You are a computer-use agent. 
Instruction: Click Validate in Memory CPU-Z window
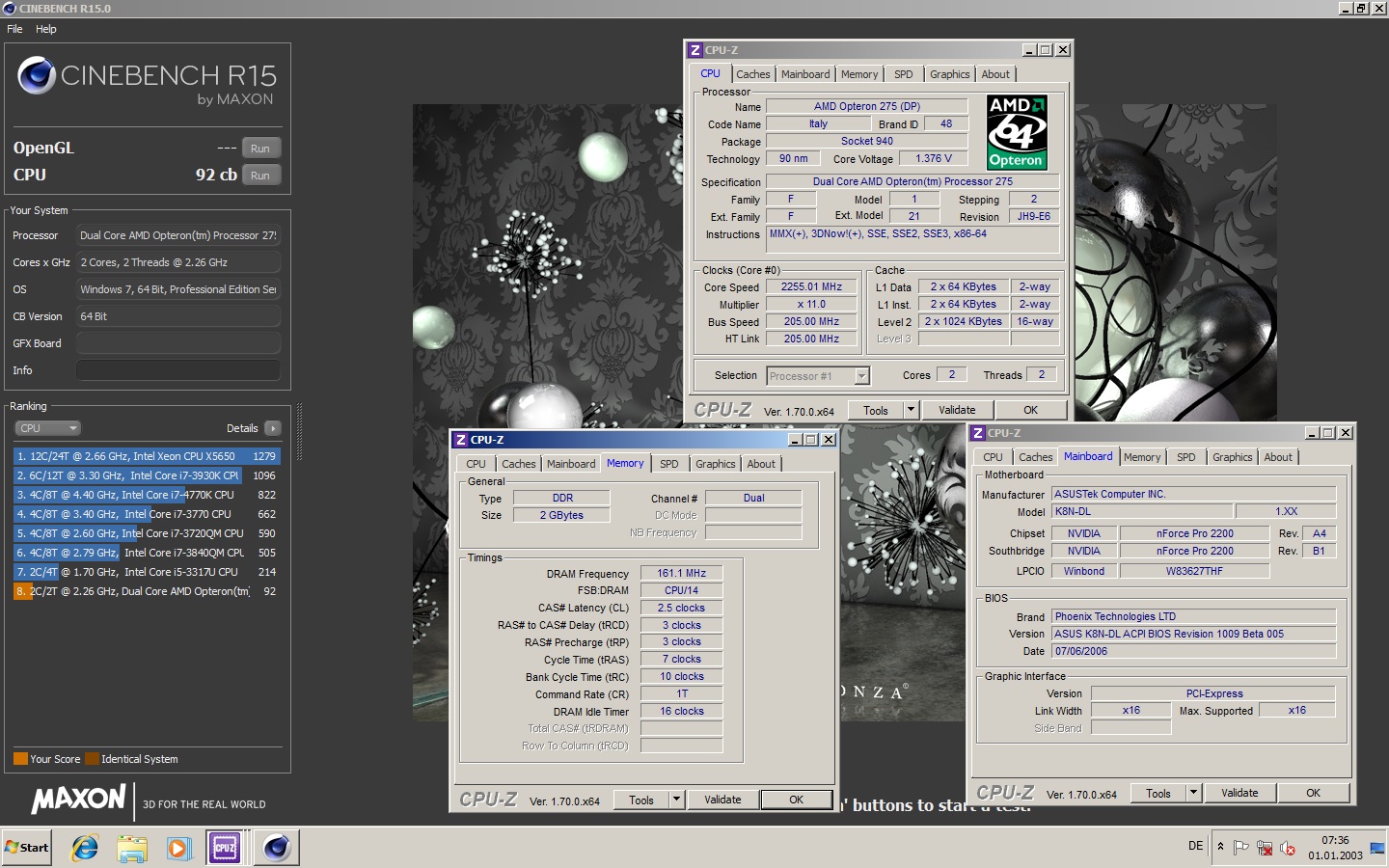click(x=723, y=800)
